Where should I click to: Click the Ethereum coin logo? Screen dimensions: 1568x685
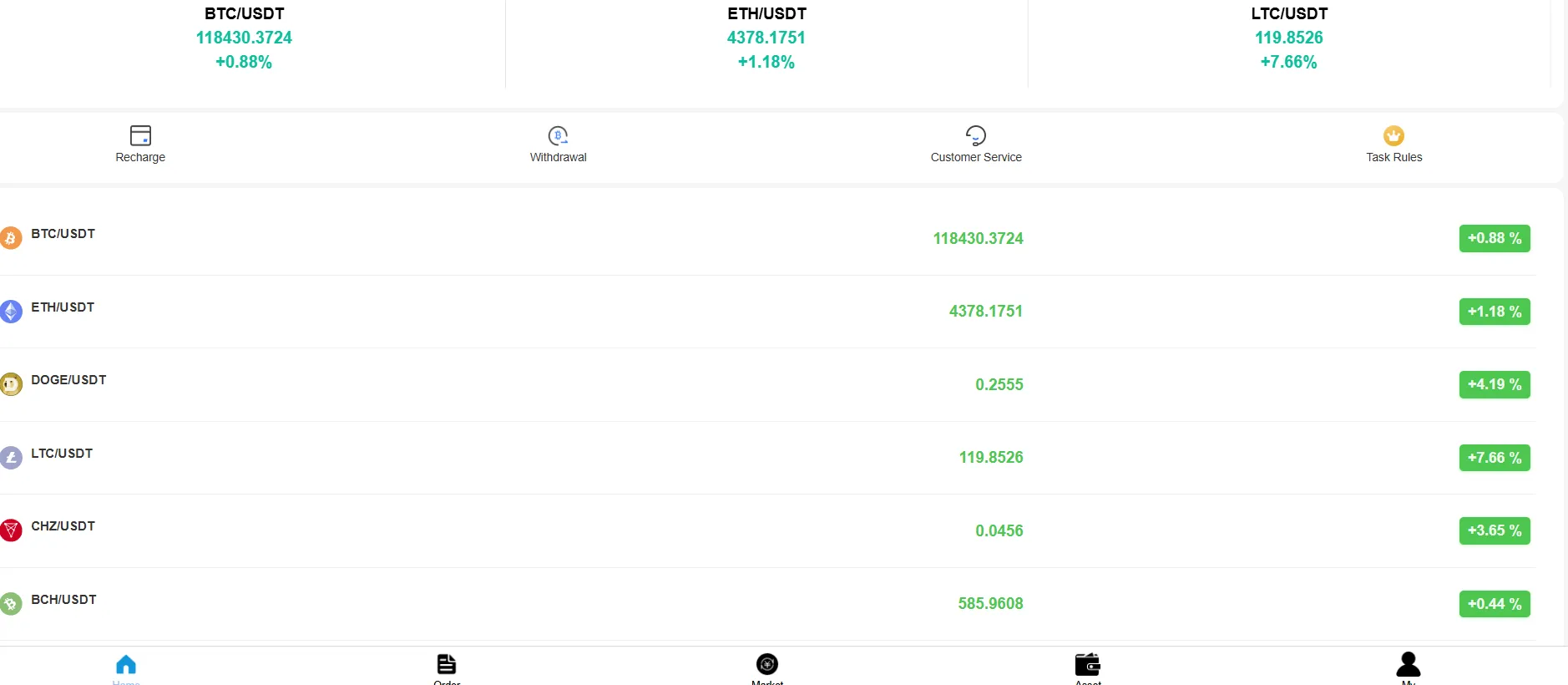tap(11, 312)
